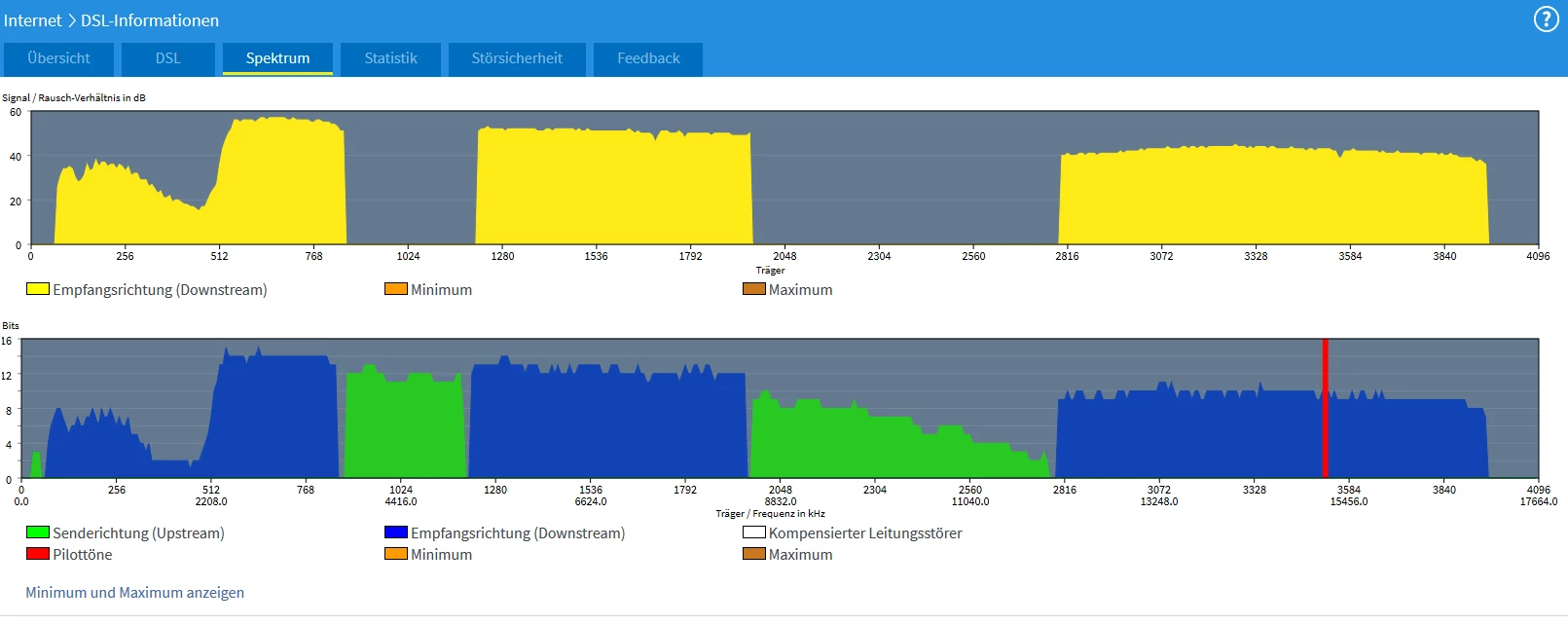Open the DSL tab
1568x624 pixels.
[168, 58]
